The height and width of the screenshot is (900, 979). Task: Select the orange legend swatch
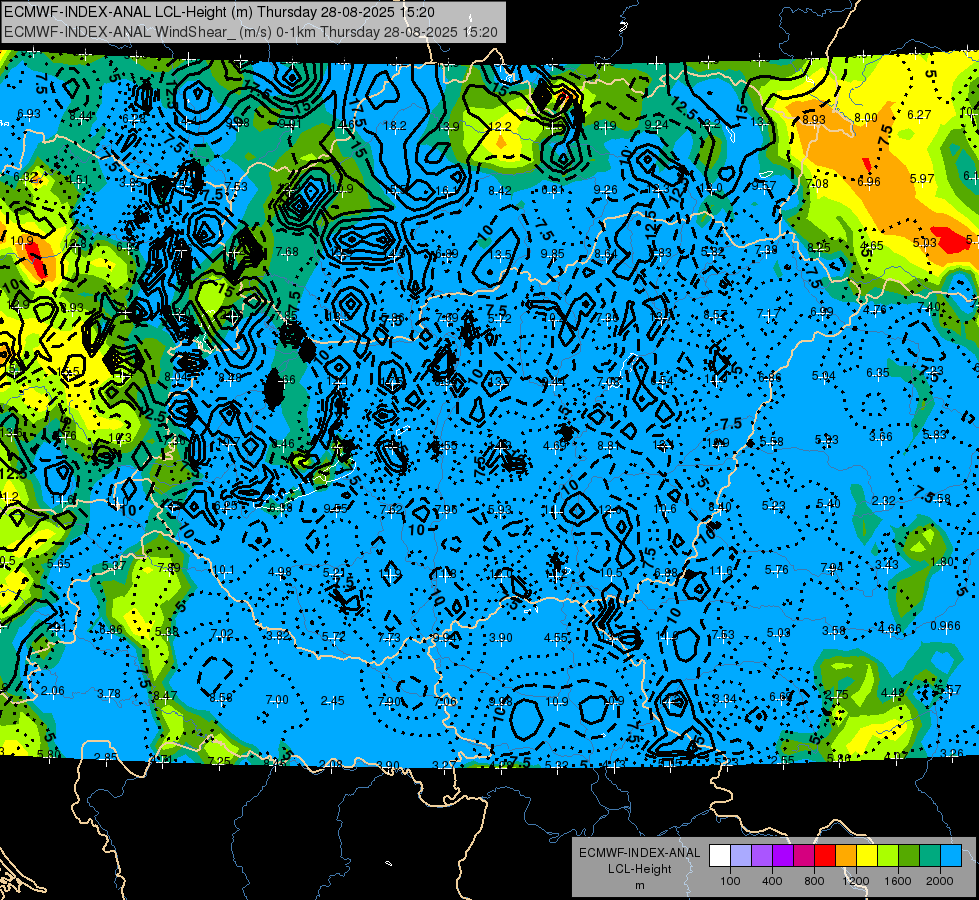tap(845, 856)
